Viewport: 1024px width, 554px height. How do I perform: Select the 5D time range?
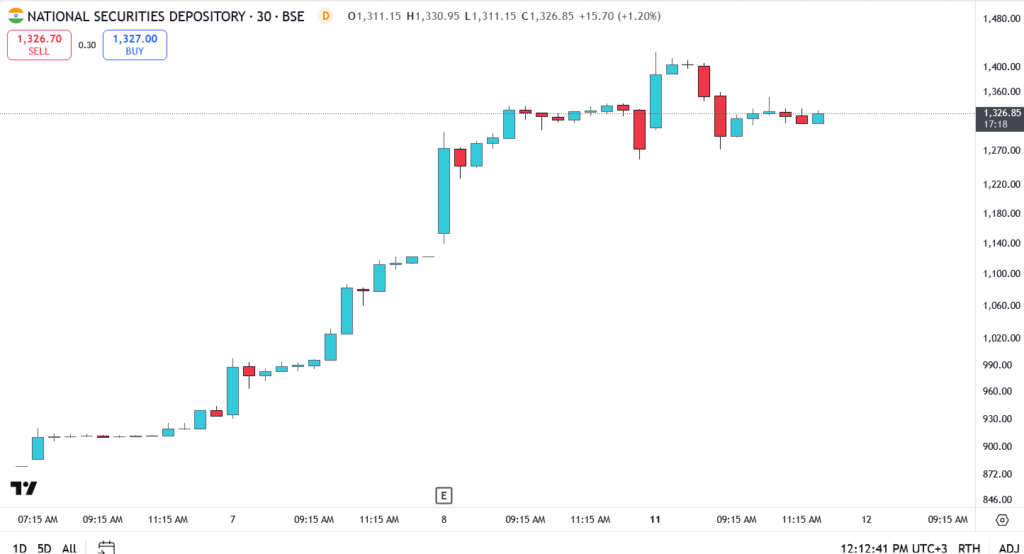44,548
